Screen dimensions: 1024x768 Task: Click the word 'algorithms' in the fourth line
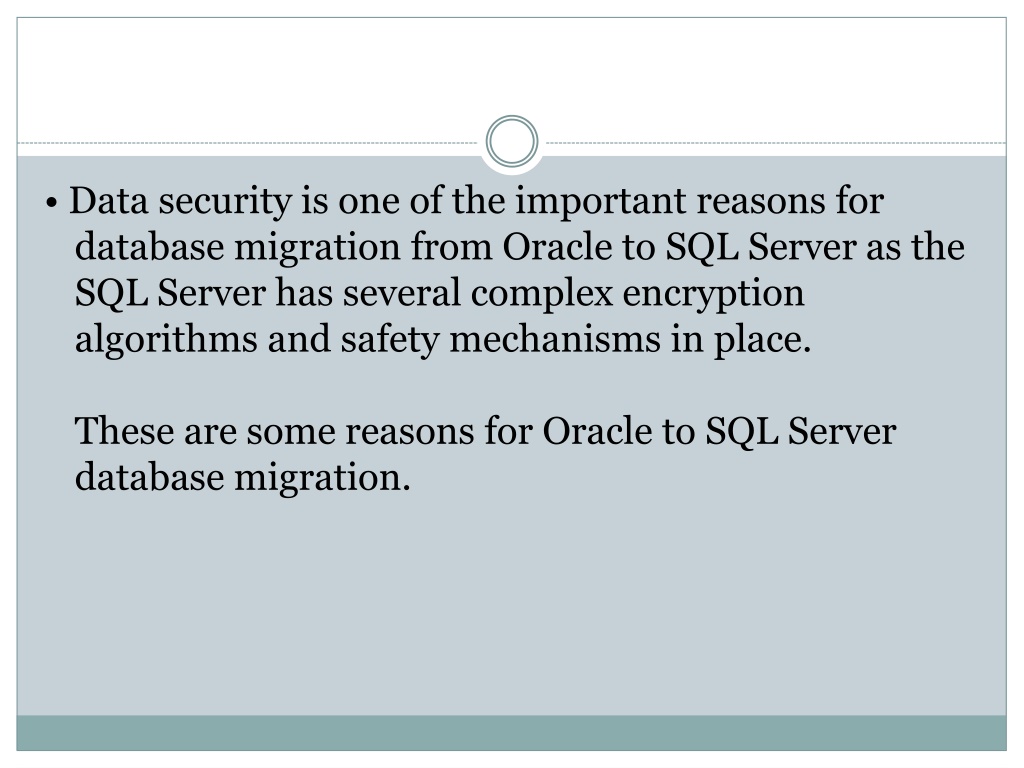click(166, 340)
